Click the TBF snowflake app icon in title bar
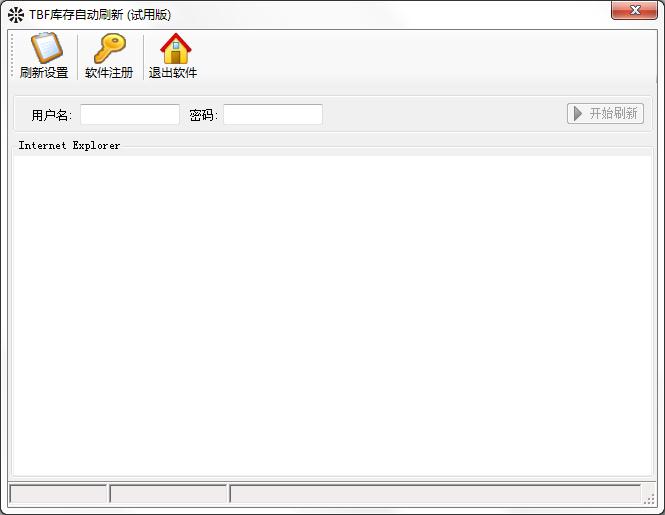665x515 pixels. coord(16,15)
